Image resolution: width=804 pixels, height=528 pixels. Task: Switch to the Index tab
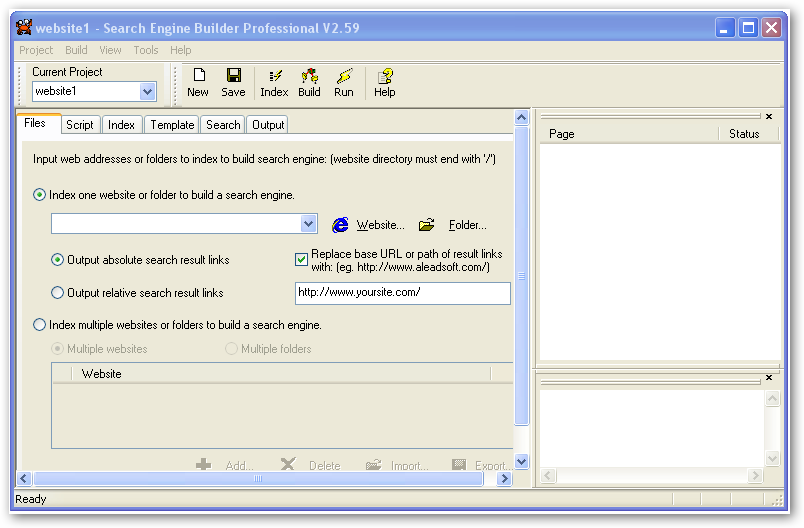click(x=122, y=125)
